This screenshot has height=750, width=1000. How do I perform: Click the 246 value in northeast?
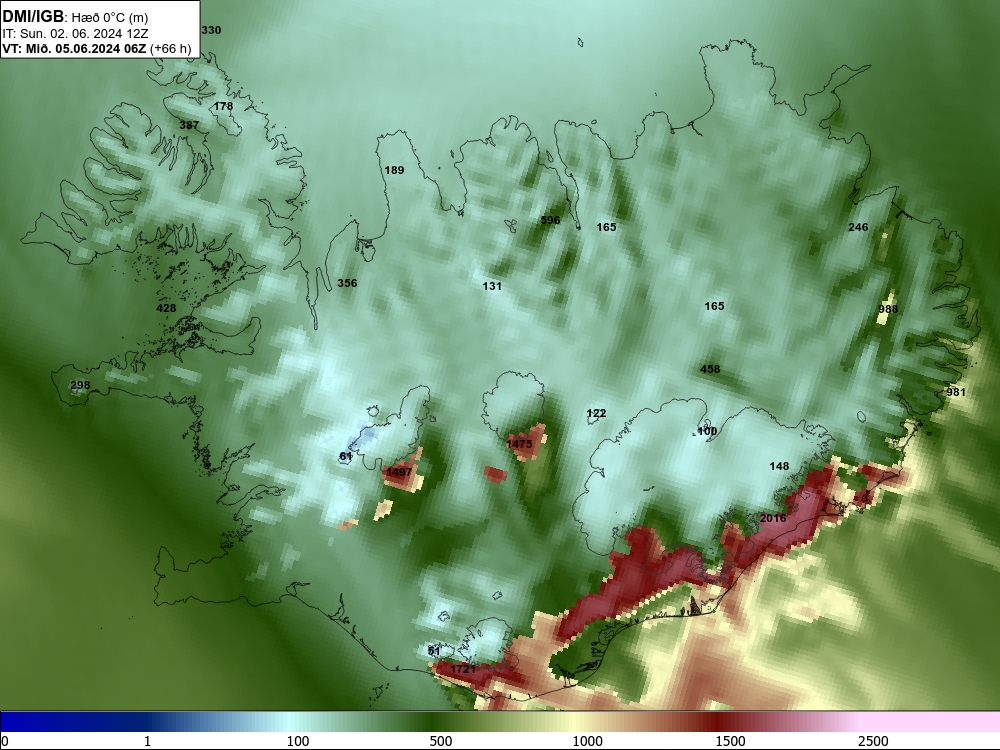[858, 227]
